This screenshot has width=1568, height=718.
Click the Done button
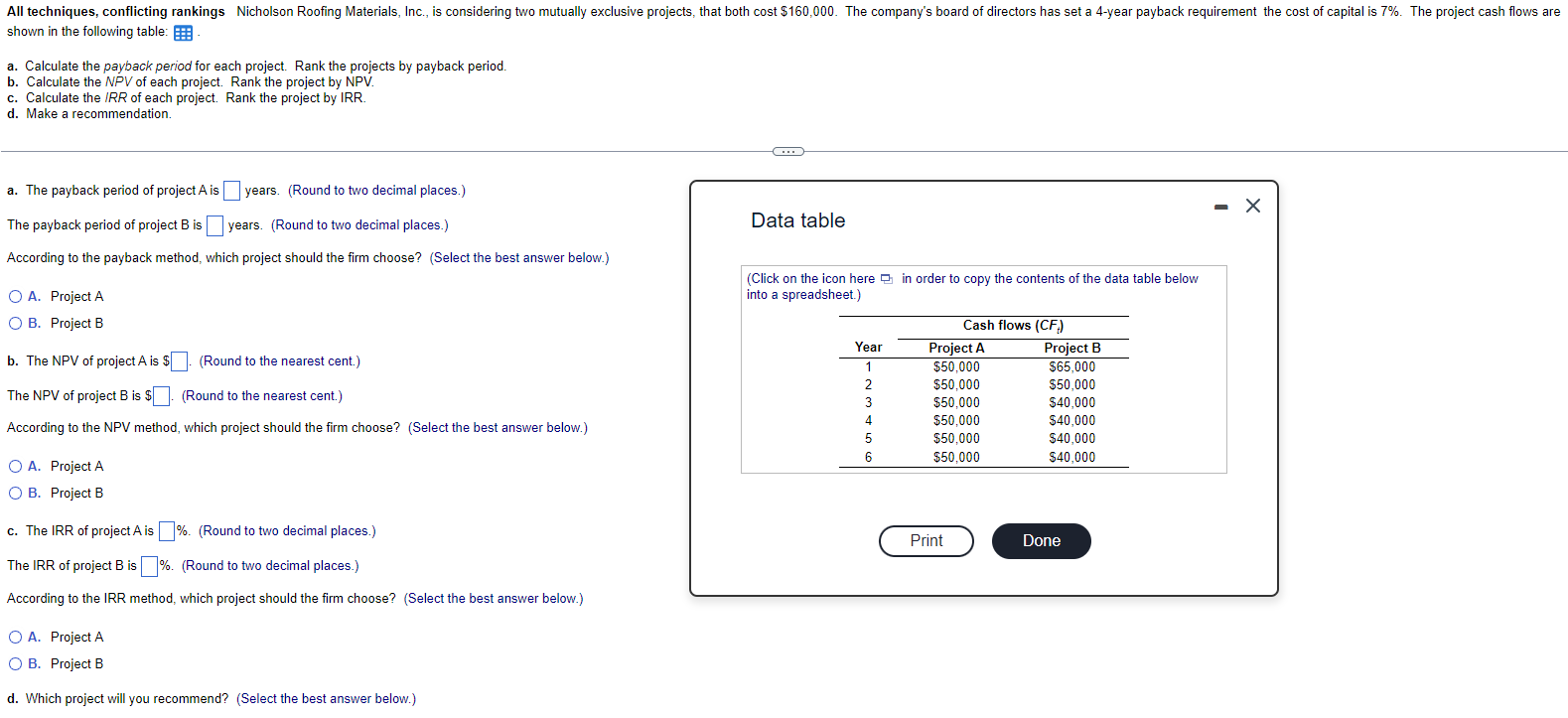[1042, 541]
